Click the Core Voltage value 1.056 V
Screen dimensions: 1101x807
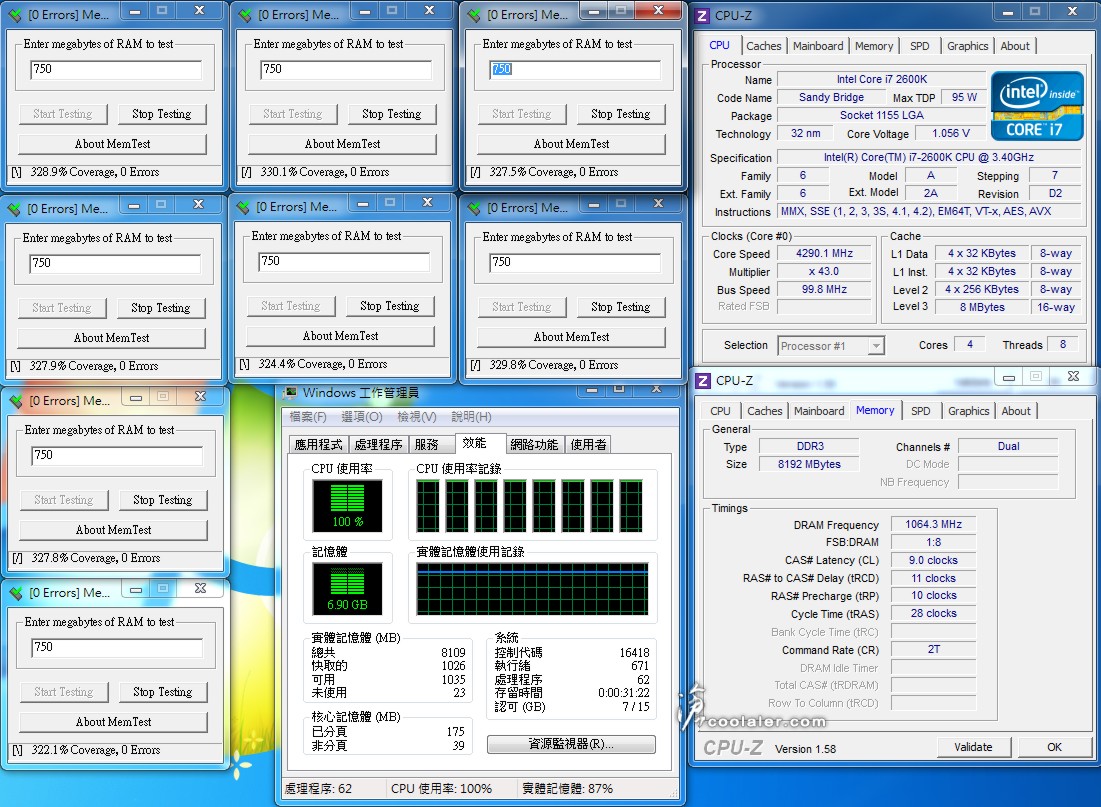coord(951,133)
